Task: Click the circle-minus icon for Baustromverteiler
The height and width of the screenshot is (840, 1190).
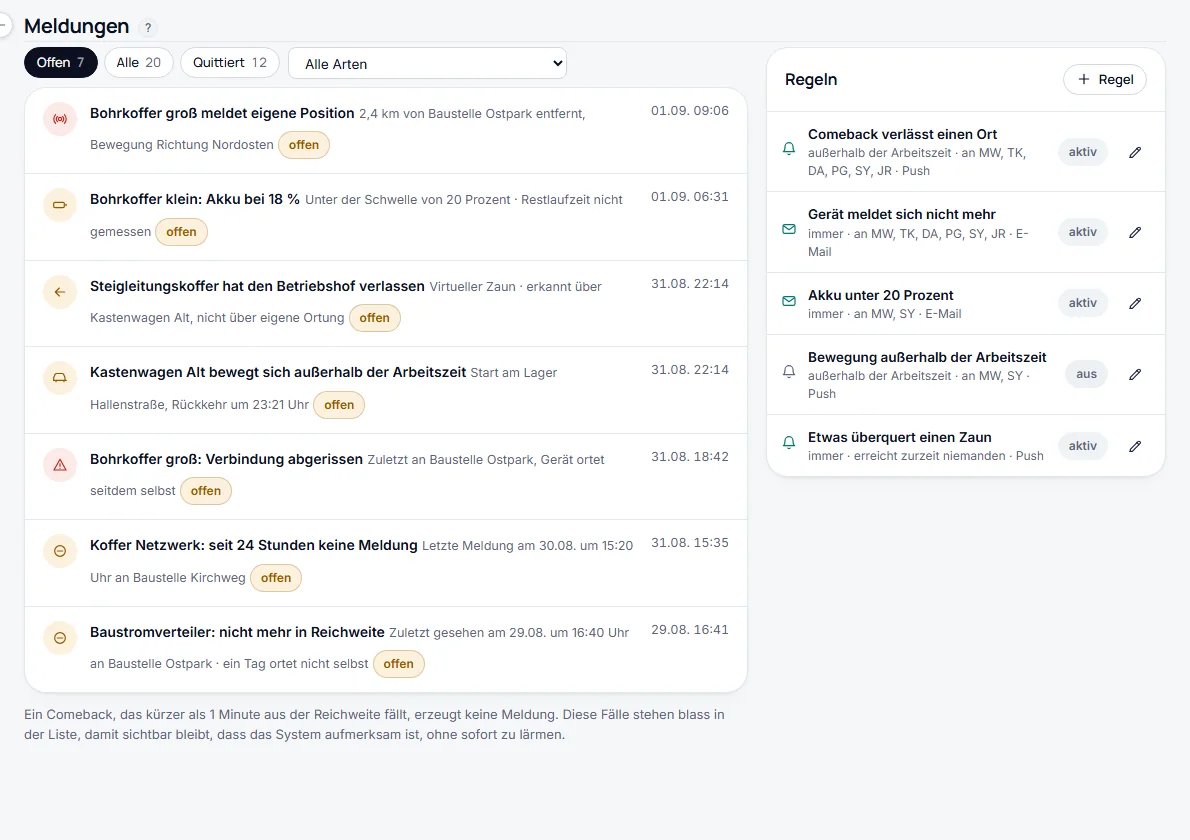Action: pyautogui.click(x=60, y=638)
